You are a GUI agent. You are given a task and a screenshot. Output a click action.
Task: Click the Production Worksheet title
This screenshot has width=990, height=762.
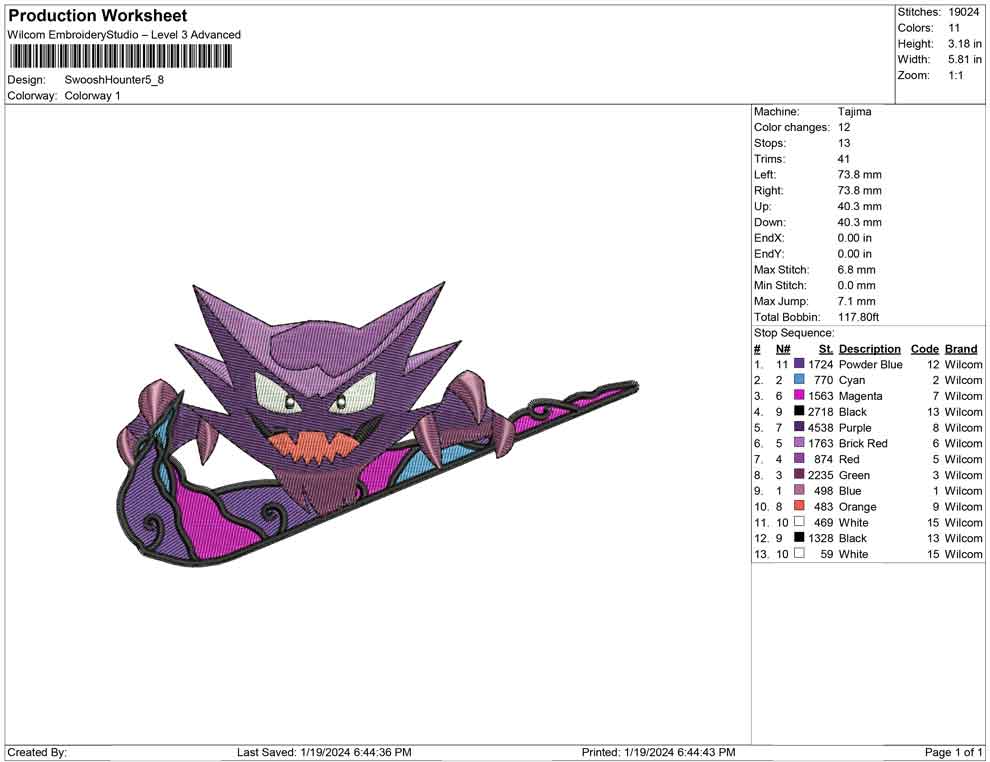tap(97, 15)
